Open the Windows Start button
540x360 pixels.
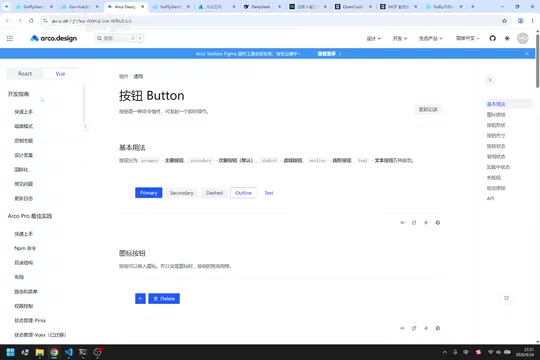click(10, 352)
